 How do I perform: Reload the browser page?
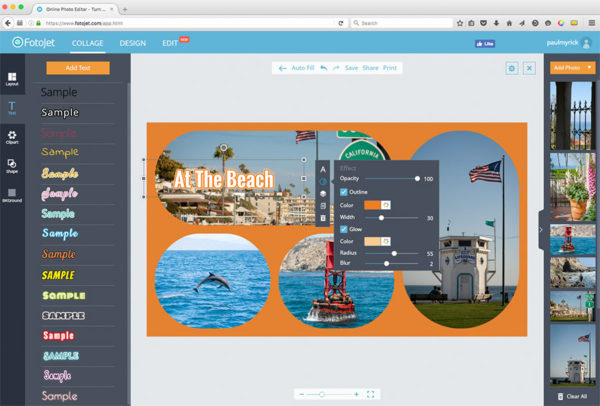tap(341, 23)
